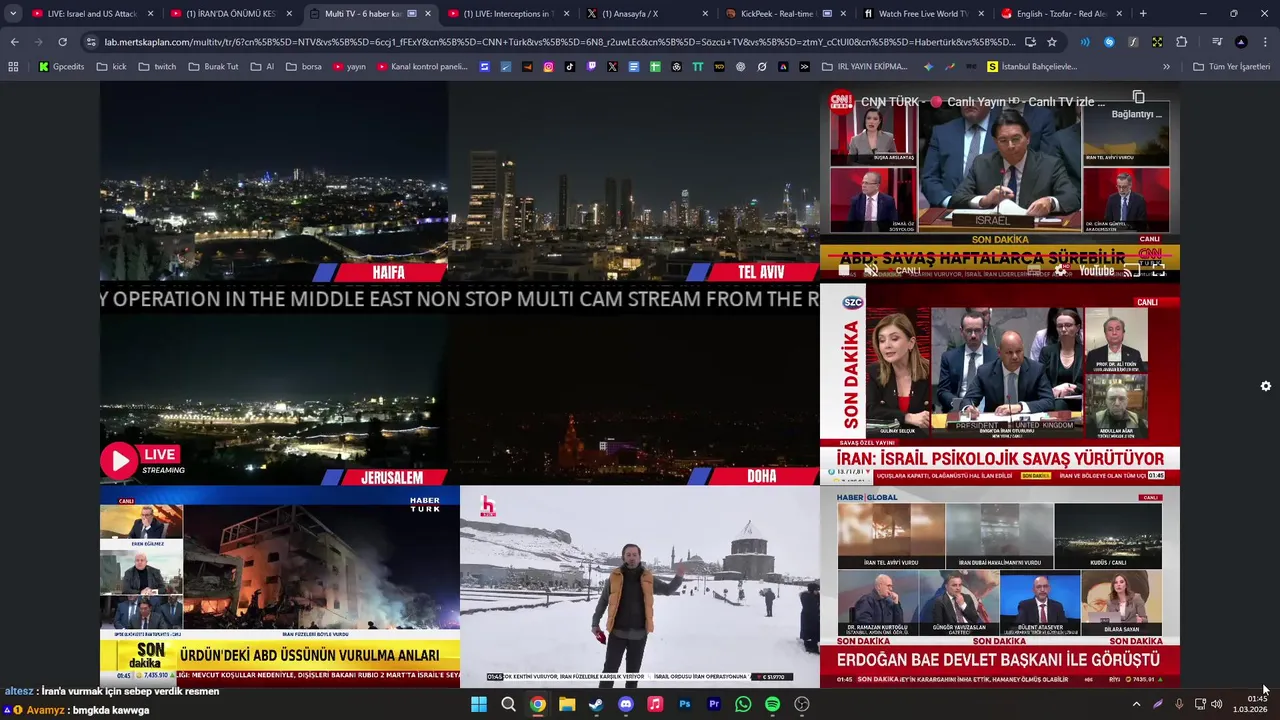Open kick bookmarks folder
1280x720 pixels.
112,67
